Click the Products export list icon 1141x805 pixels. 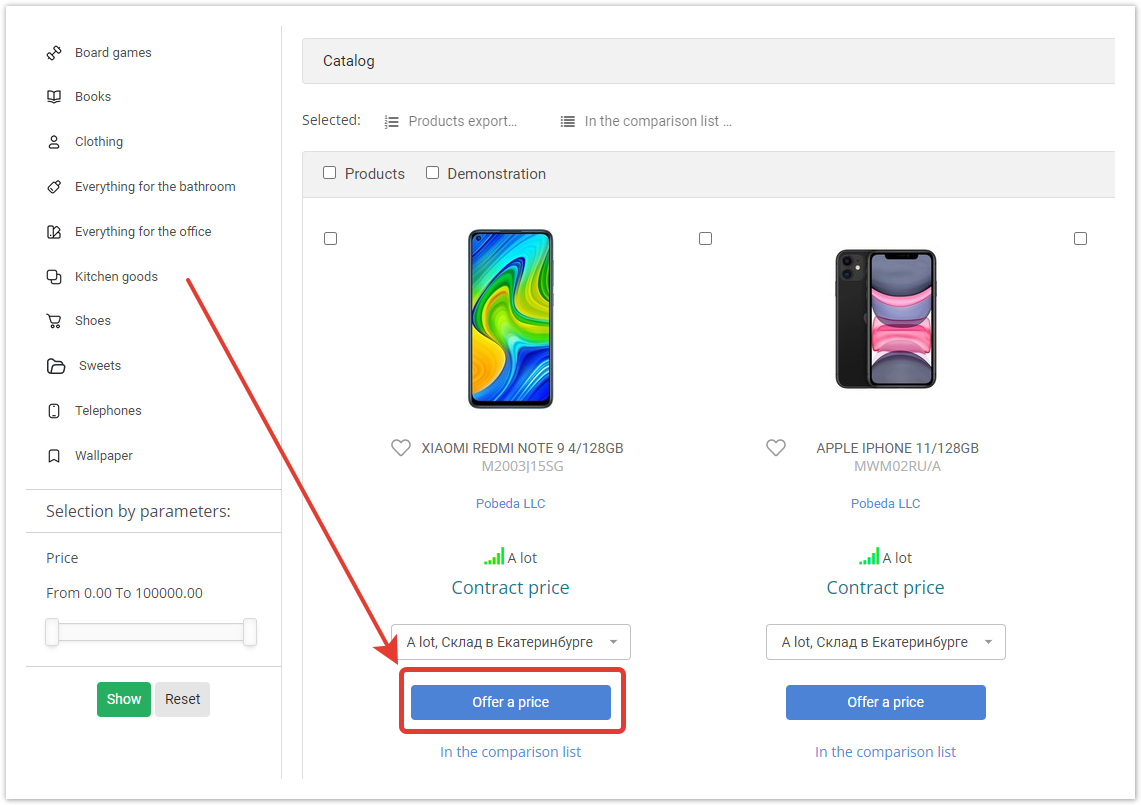pyautogui.click(x=391, y=122)
